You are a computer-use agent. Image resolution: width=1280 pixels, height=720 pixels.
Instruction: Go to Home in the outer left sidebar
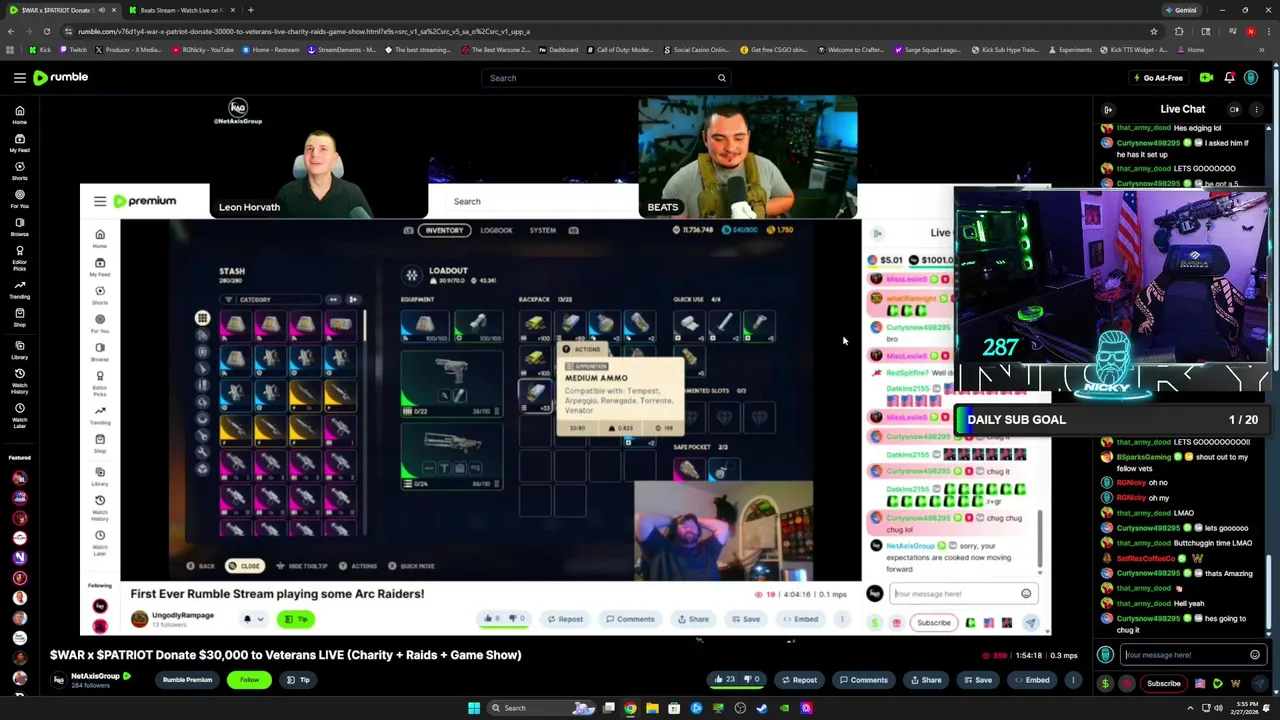coord(19,115)
